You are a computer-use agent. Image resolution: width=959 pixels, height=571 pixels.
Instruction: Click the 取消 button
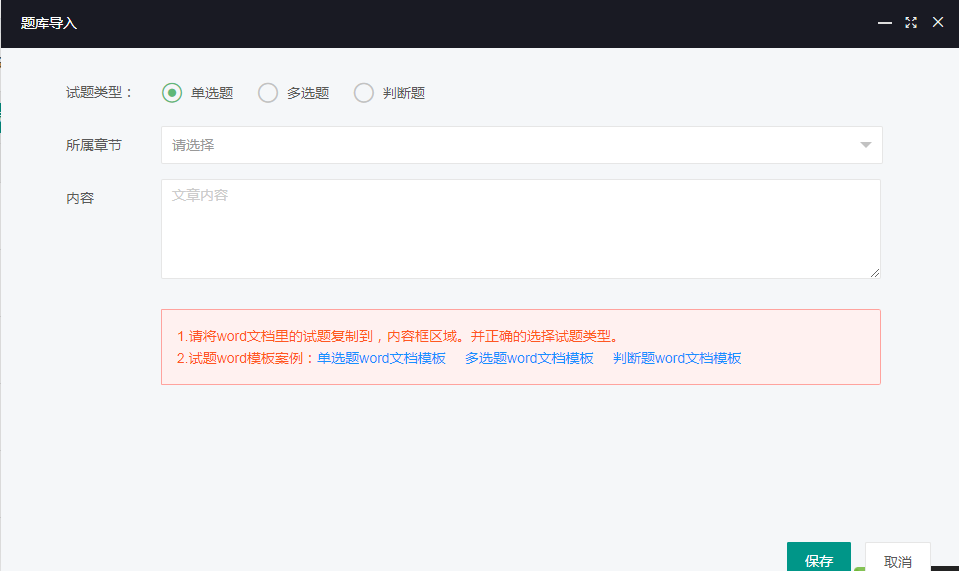898,557
